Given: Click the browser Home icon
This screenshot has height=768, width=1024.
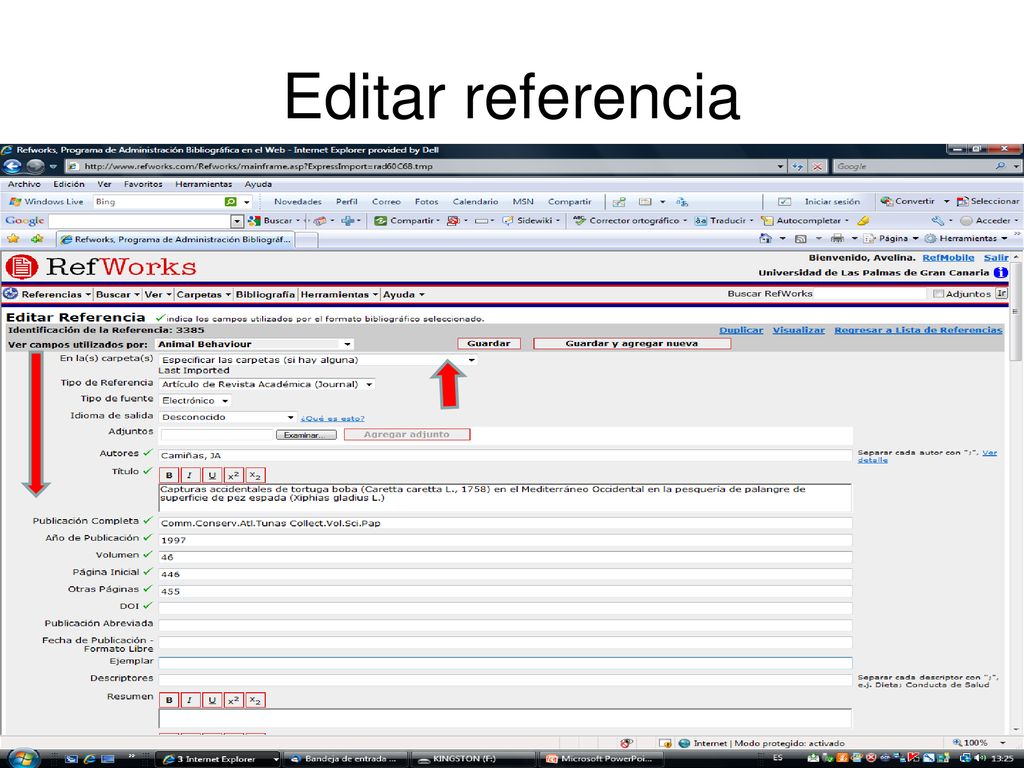Looking at the screenshot, I should 765,238.
